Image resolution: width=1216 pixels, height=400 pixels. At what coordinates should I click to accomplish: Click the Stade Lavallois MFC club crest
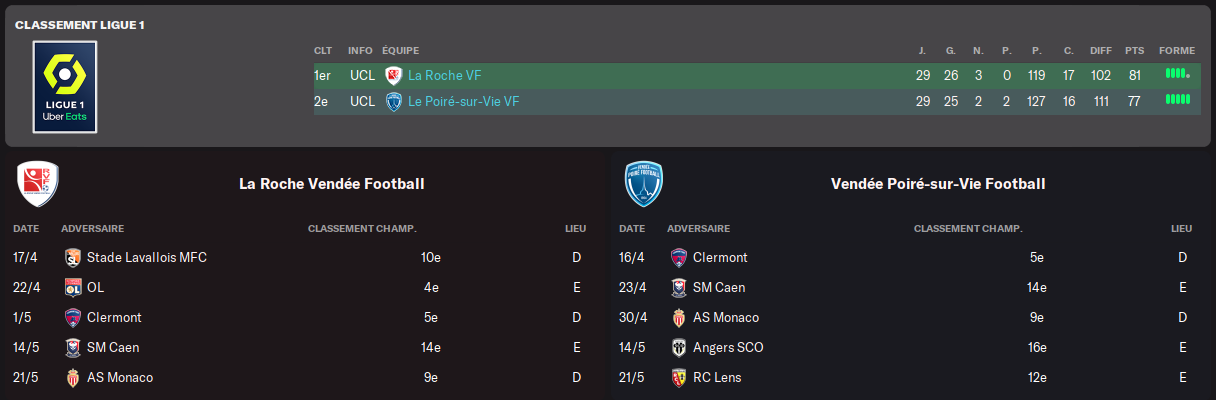(x=72, y=257)
